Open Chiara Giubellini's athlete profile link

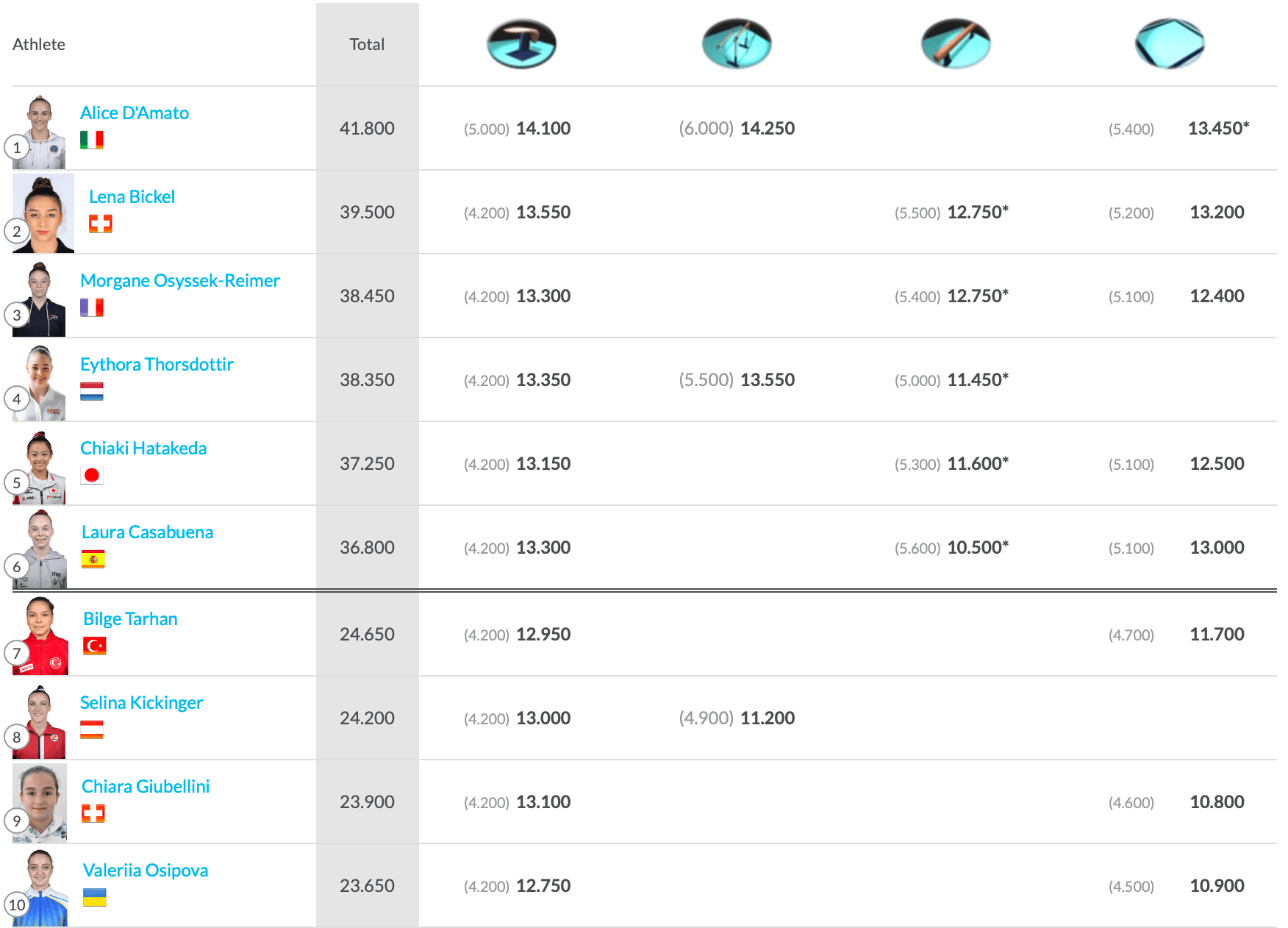point(146,787)
